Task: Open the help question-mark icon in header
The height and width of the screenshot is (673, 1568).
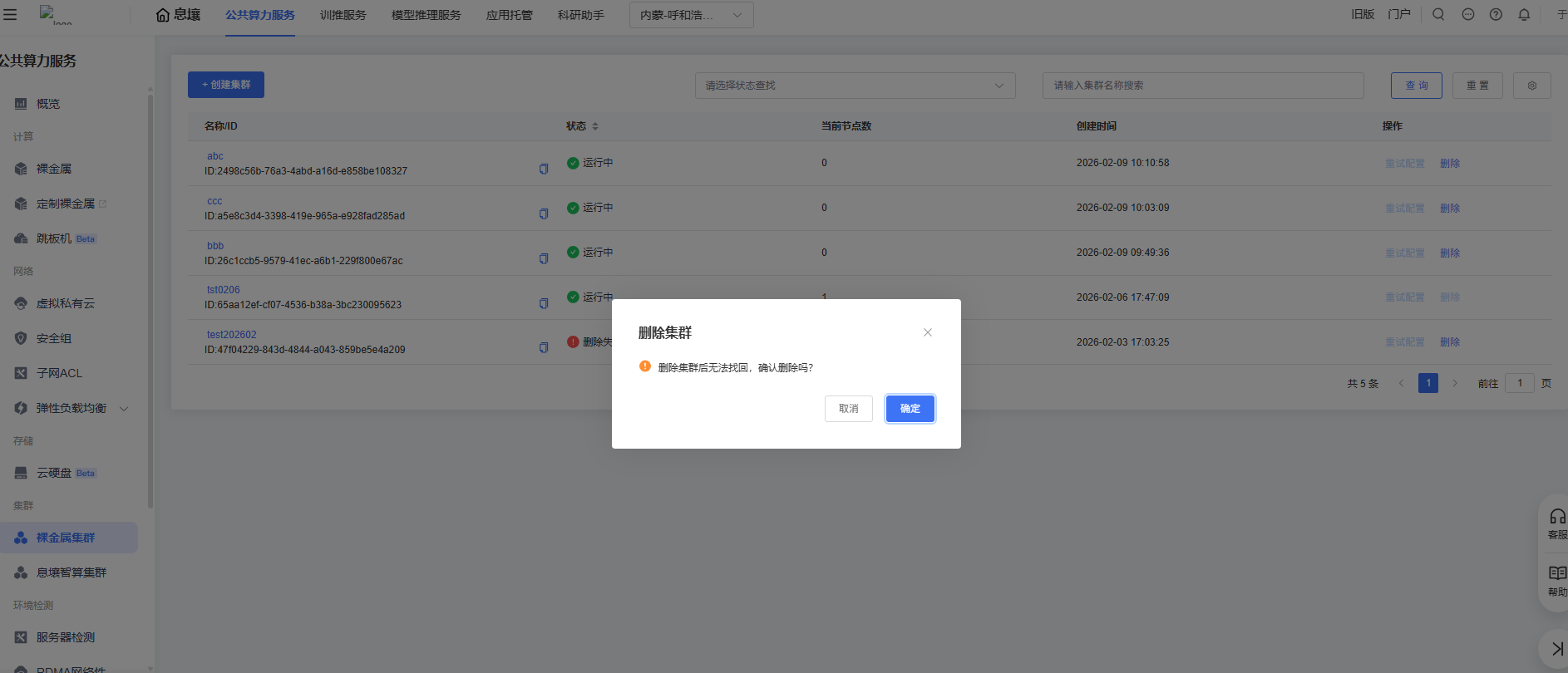Action: pyautogui.click(x=1496, y=14)
